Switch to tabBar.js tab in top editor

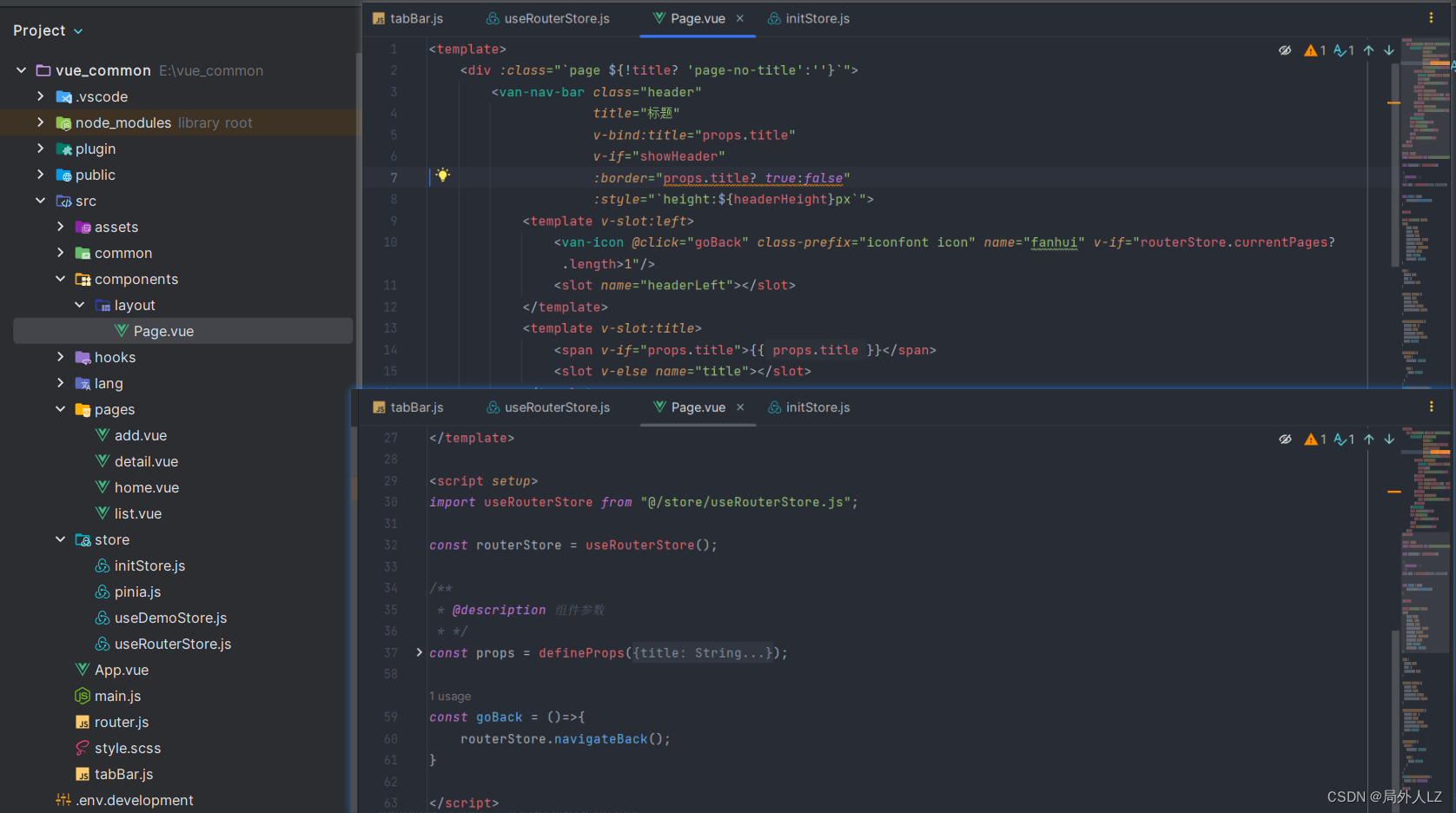coord(408,18)
